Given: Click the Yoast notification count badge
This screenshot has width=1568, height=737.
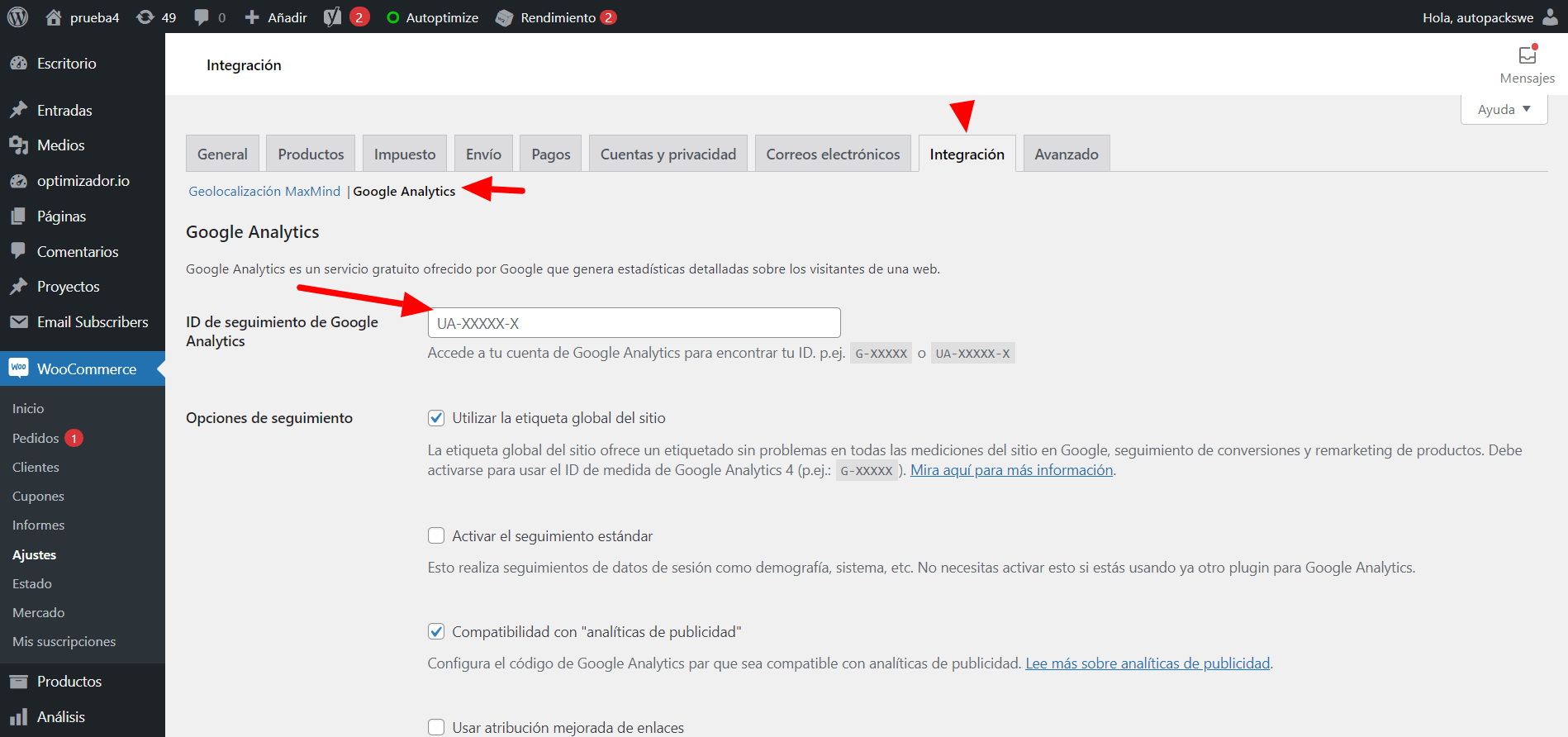Looking at the screenshot, I should [x=359, y=17].
